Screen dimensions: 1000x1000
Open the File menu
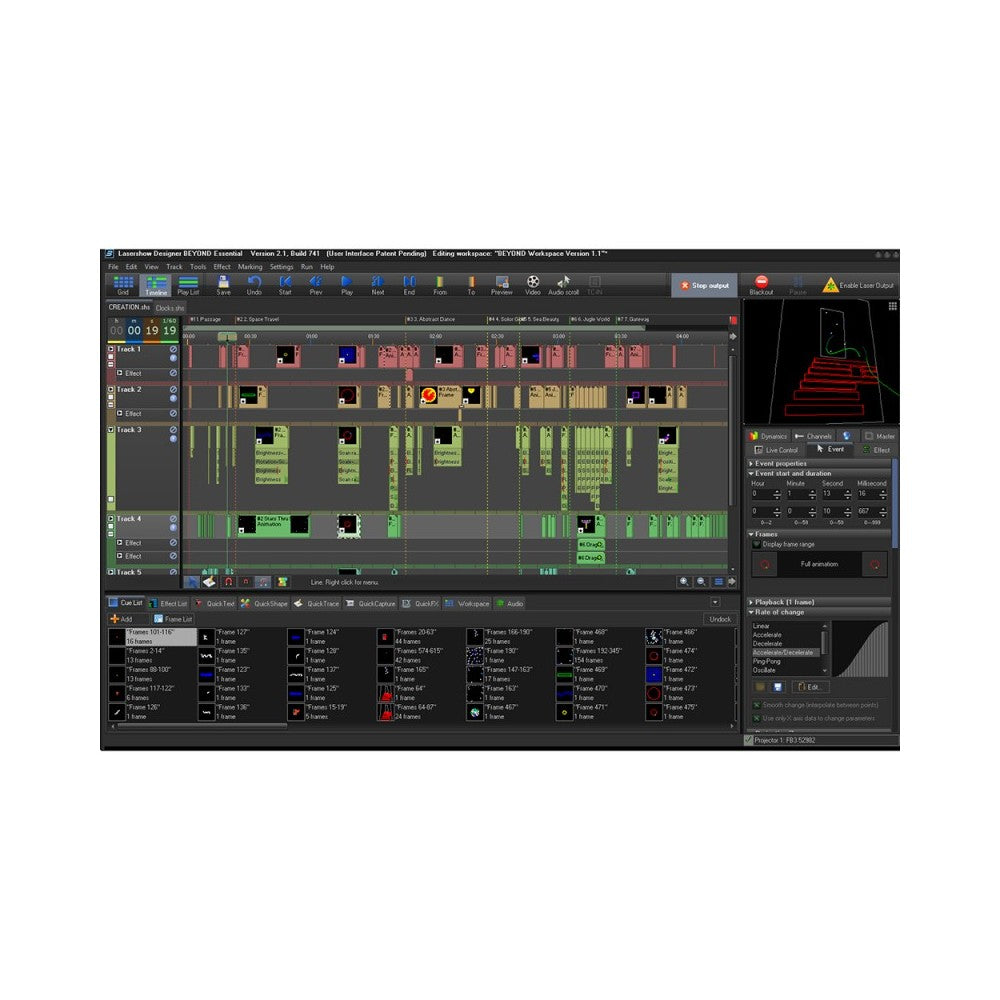(113, 267)
